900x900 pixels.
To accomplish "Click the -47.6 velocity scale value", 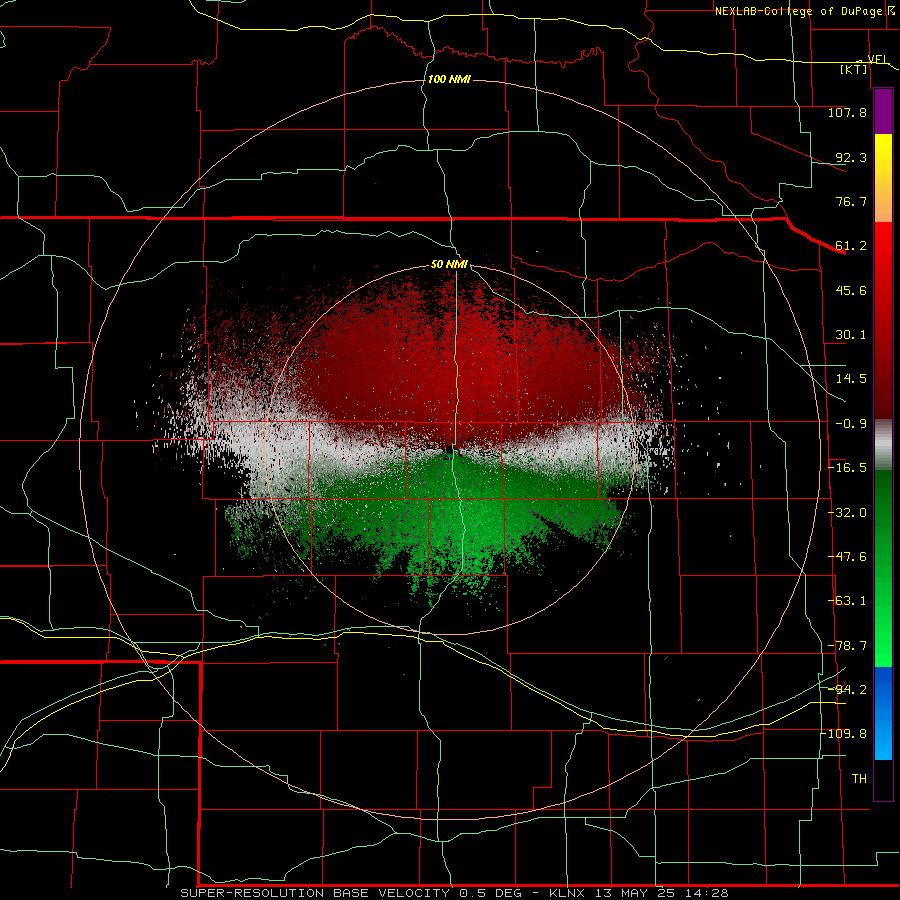I will (847, 557).
